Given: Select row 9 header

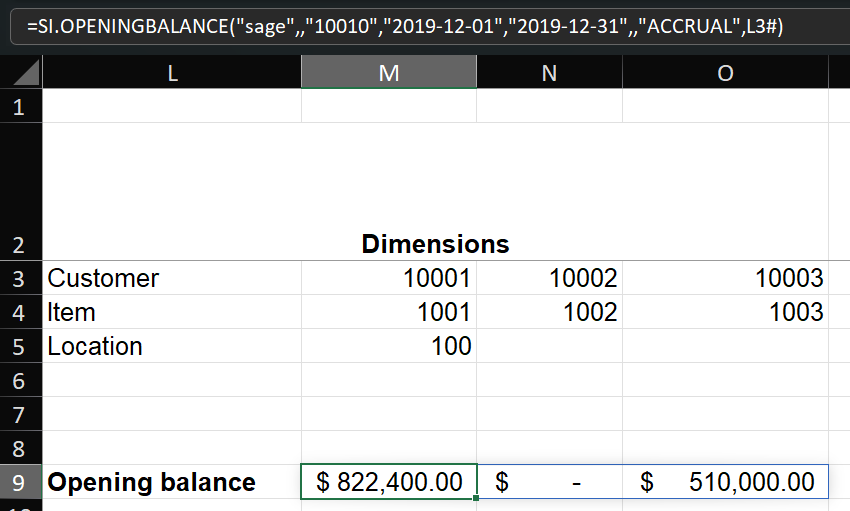Looking at the screenshot, I should (x=21, y=482).
